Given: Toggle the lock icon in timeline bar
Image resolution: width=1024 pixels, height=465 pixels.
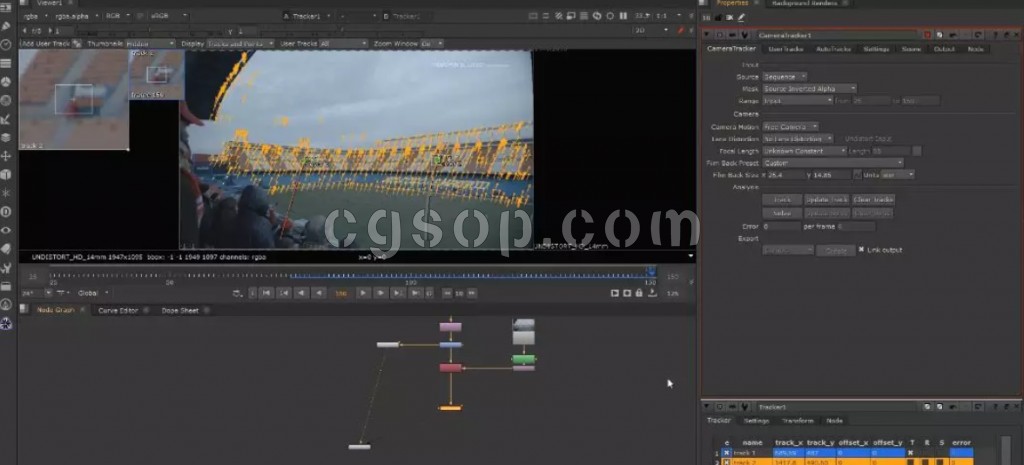Looking at the screenshot, I should 639,293.
